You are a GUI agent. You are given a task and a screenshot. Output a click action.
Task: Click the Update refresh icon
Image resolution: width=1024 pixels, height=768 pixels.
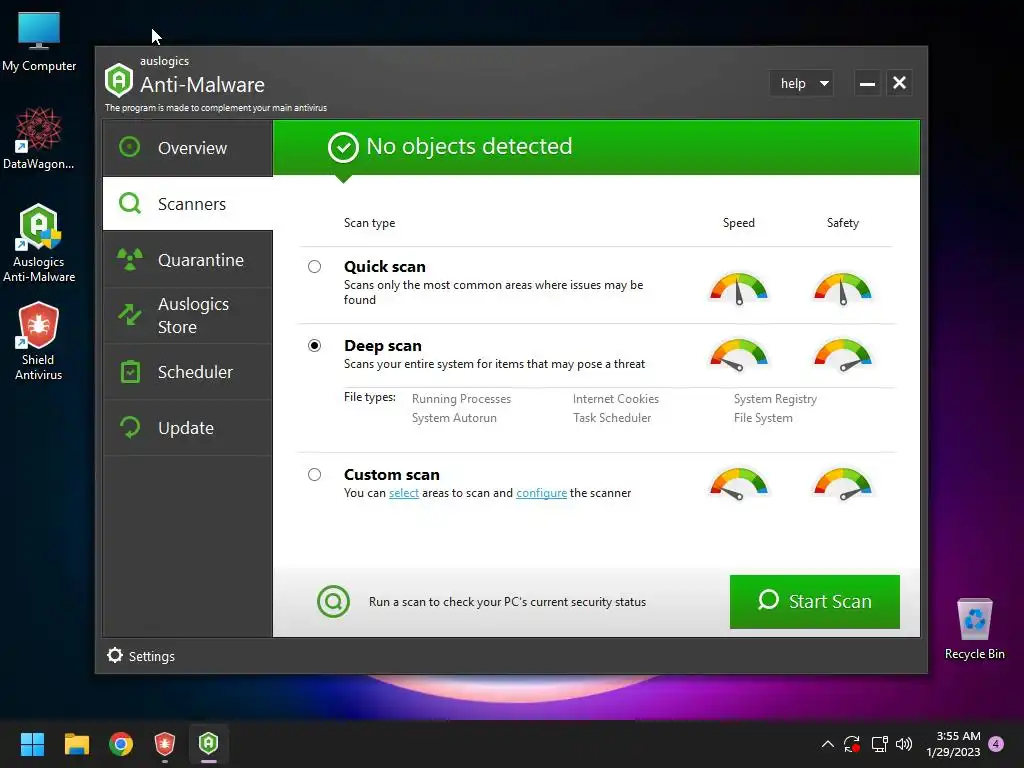tap(130, 428)
